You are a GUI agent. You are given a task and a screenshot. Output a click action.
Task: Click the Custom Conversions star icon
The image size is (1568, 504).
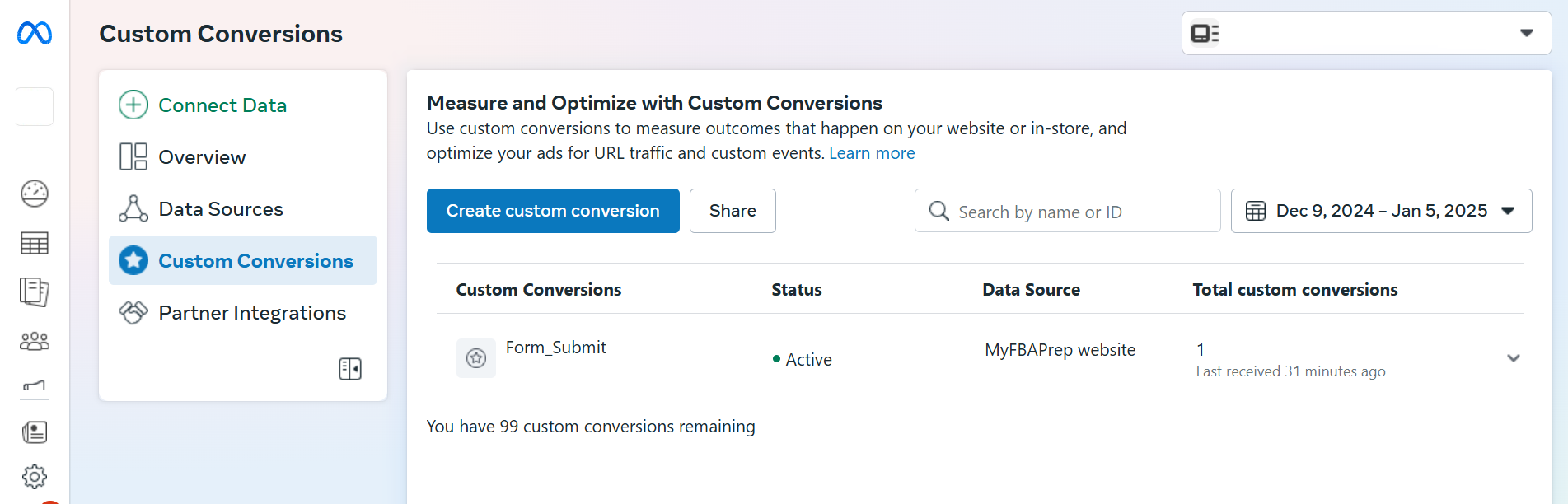coord(133,260)
